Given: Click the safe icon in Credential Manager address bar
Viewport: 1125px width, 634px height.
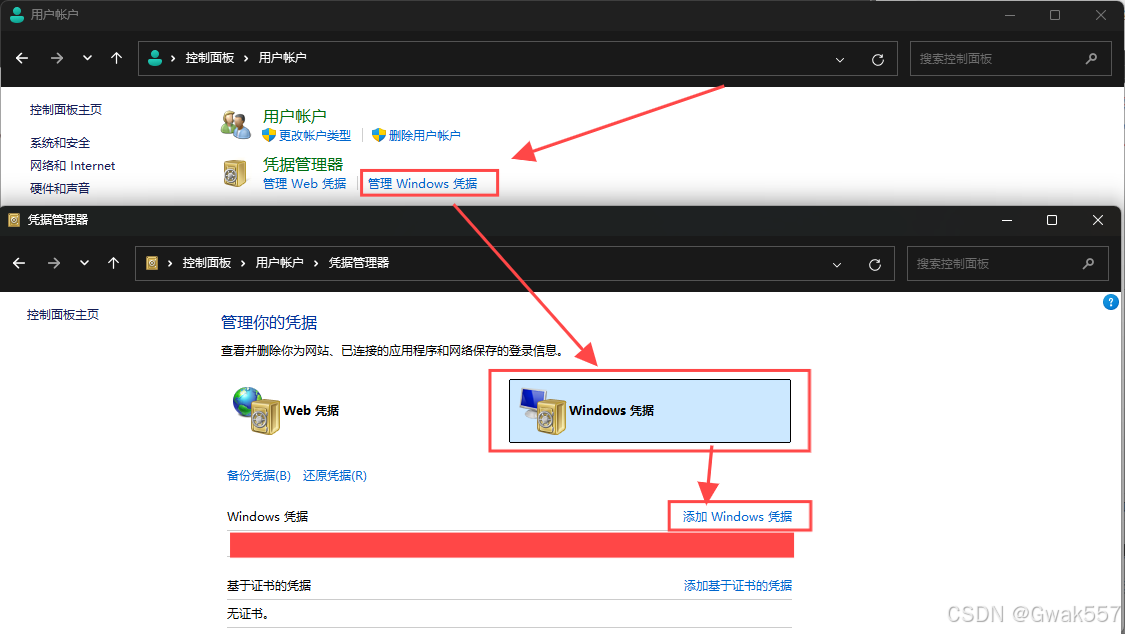Looking at the screenshot, I should 152,263.
